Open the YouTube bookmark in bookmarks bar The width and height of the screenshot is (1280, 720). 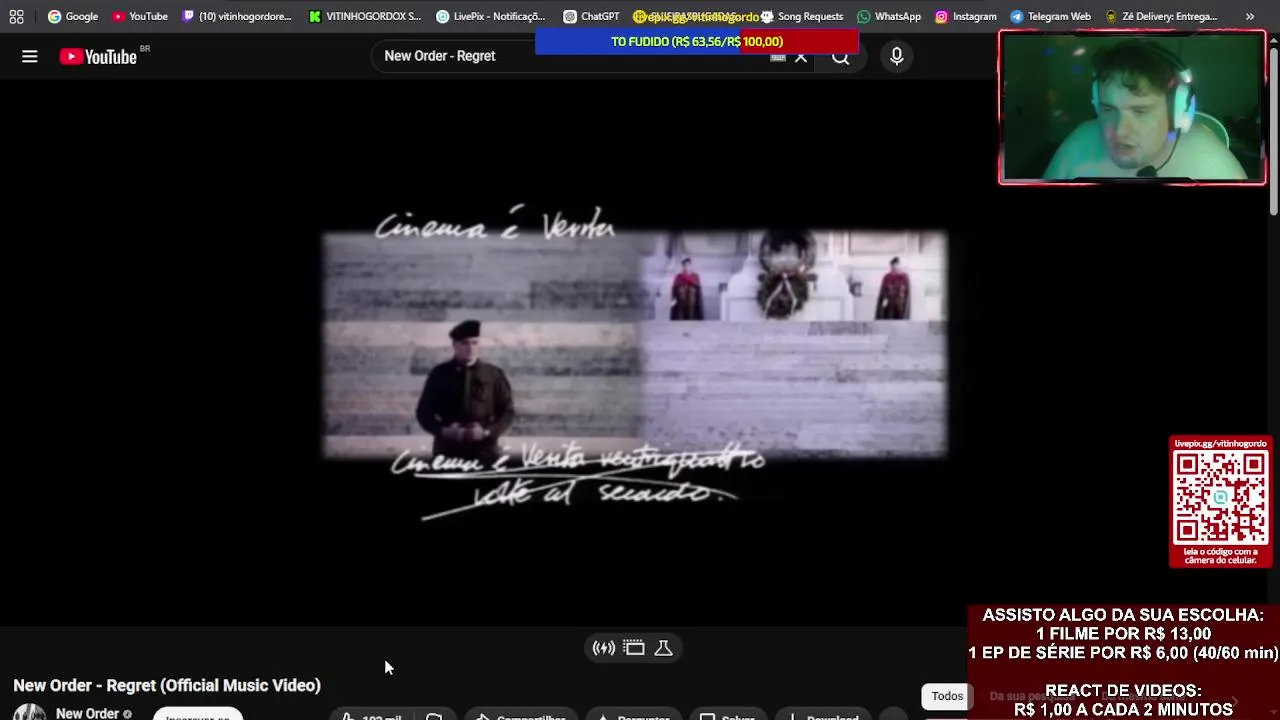point(139,16)
